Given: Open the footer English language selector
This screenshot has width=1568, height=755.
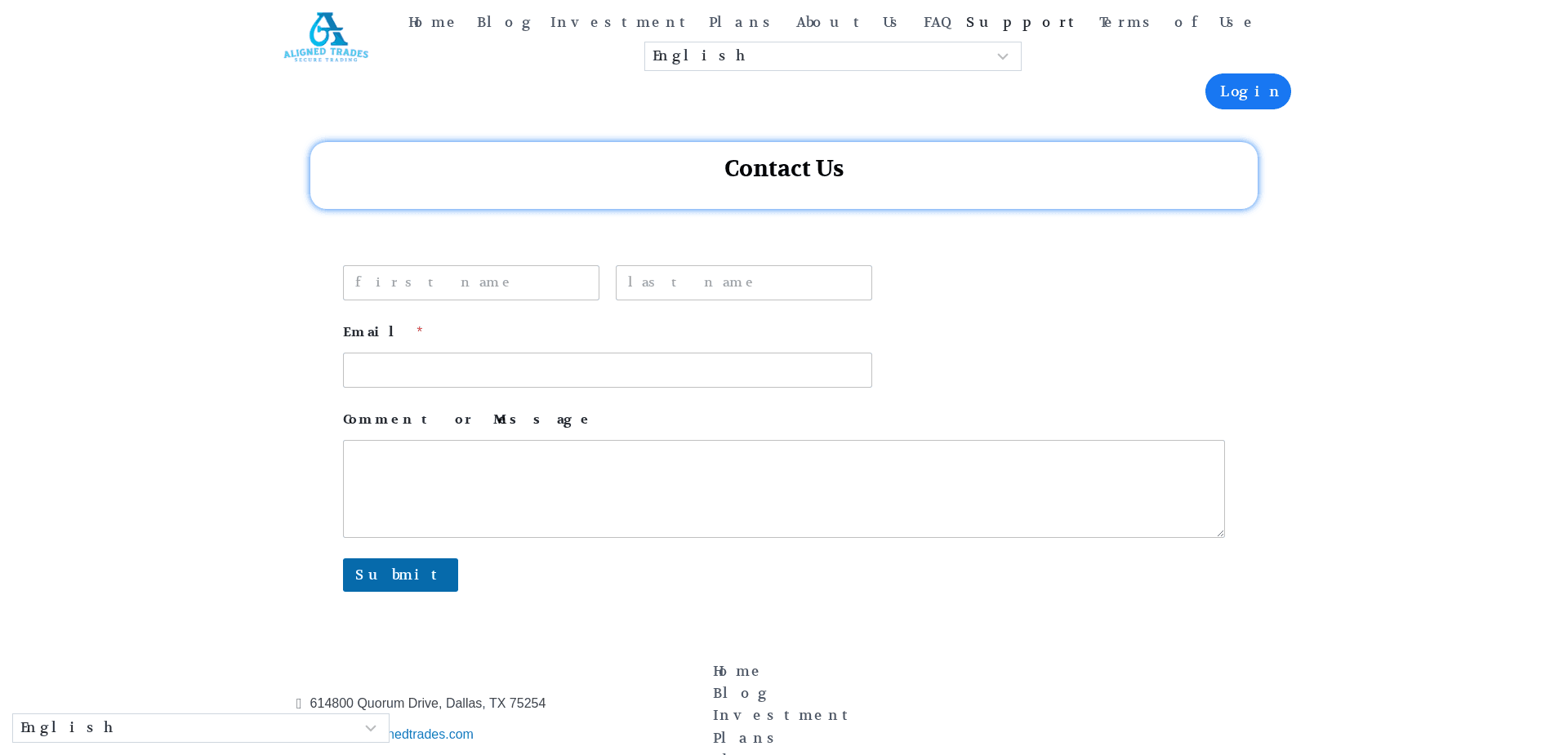Looking at the screenshot, I should pyautogui.click(x=200, y=727).
